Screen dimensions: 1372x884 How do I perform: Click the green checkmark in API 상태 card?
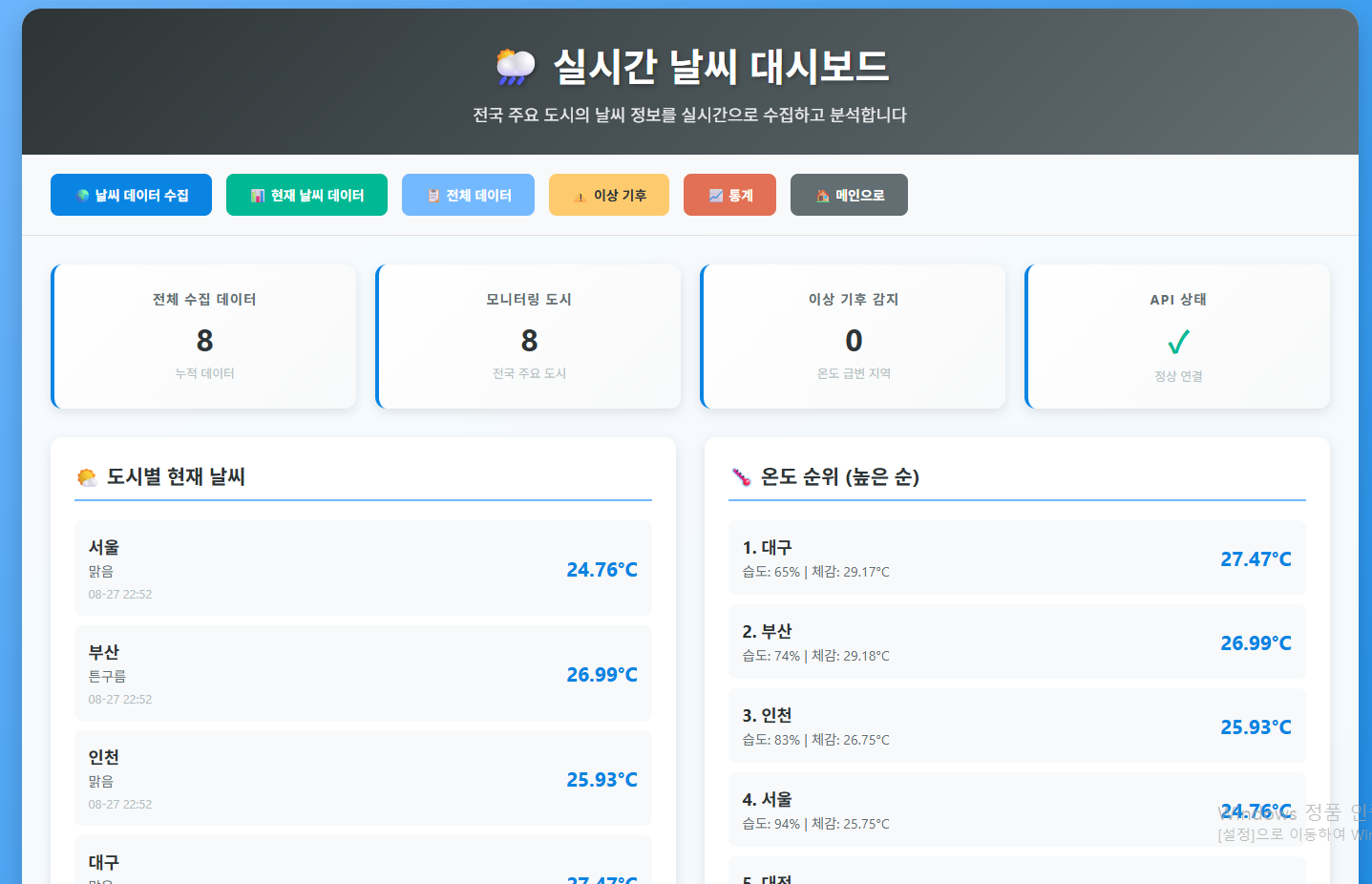click(x=1178, y=342)
